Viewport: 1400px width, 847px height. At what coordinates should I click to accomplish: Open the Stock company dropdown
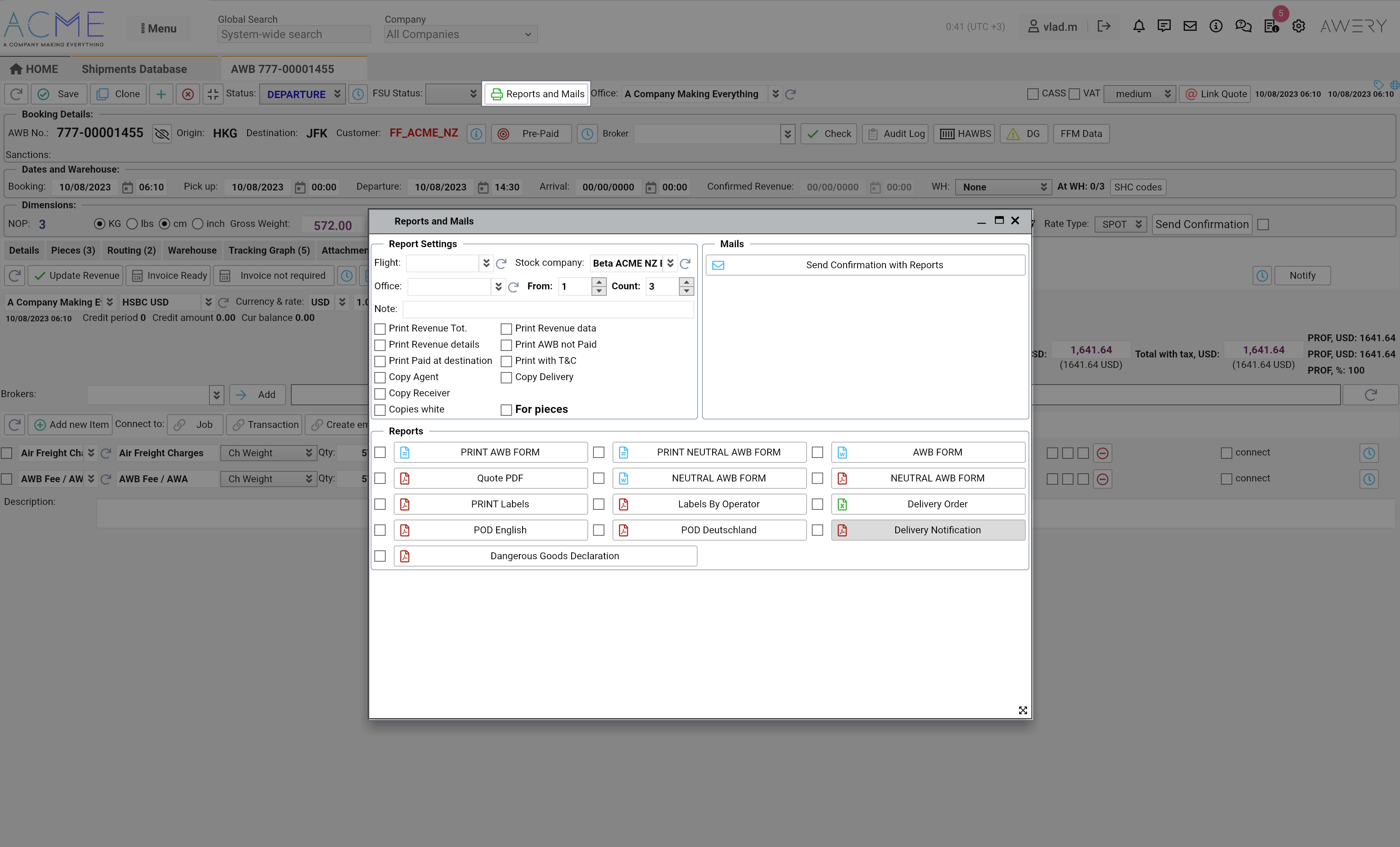(670, 263)
